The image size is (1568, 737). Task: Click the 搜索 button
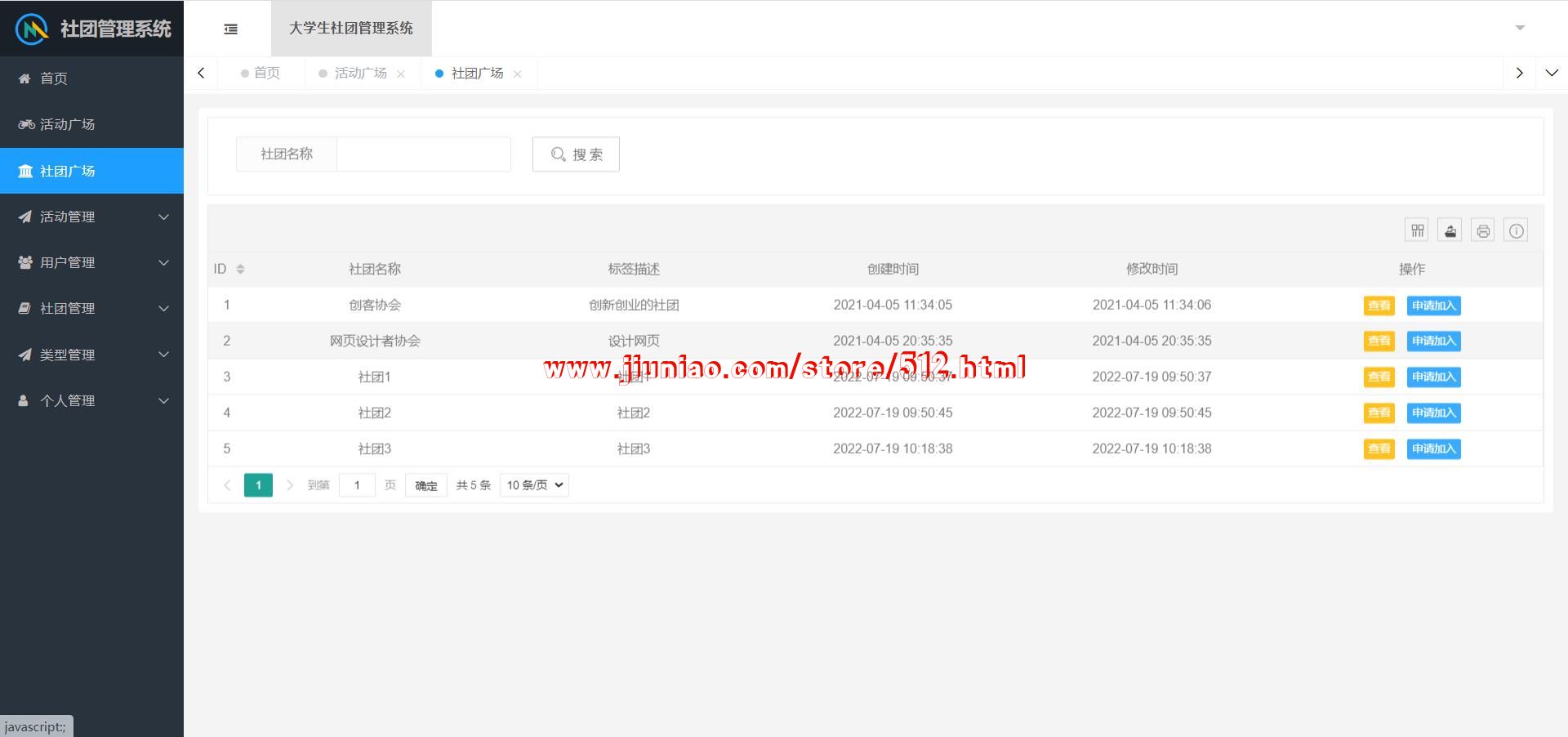(x=576, y=154)
